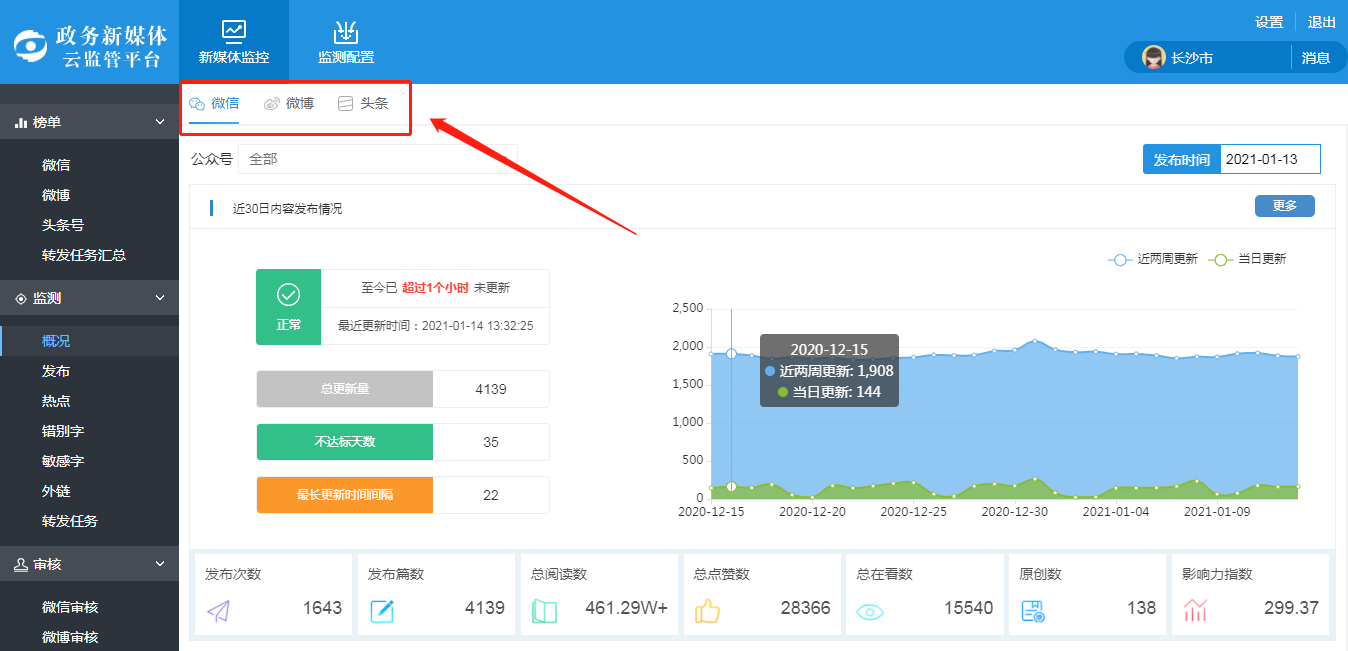1348x651 pixels.
Task: Click the user avatar next to 长沙市
Action: click(1153, 58)
